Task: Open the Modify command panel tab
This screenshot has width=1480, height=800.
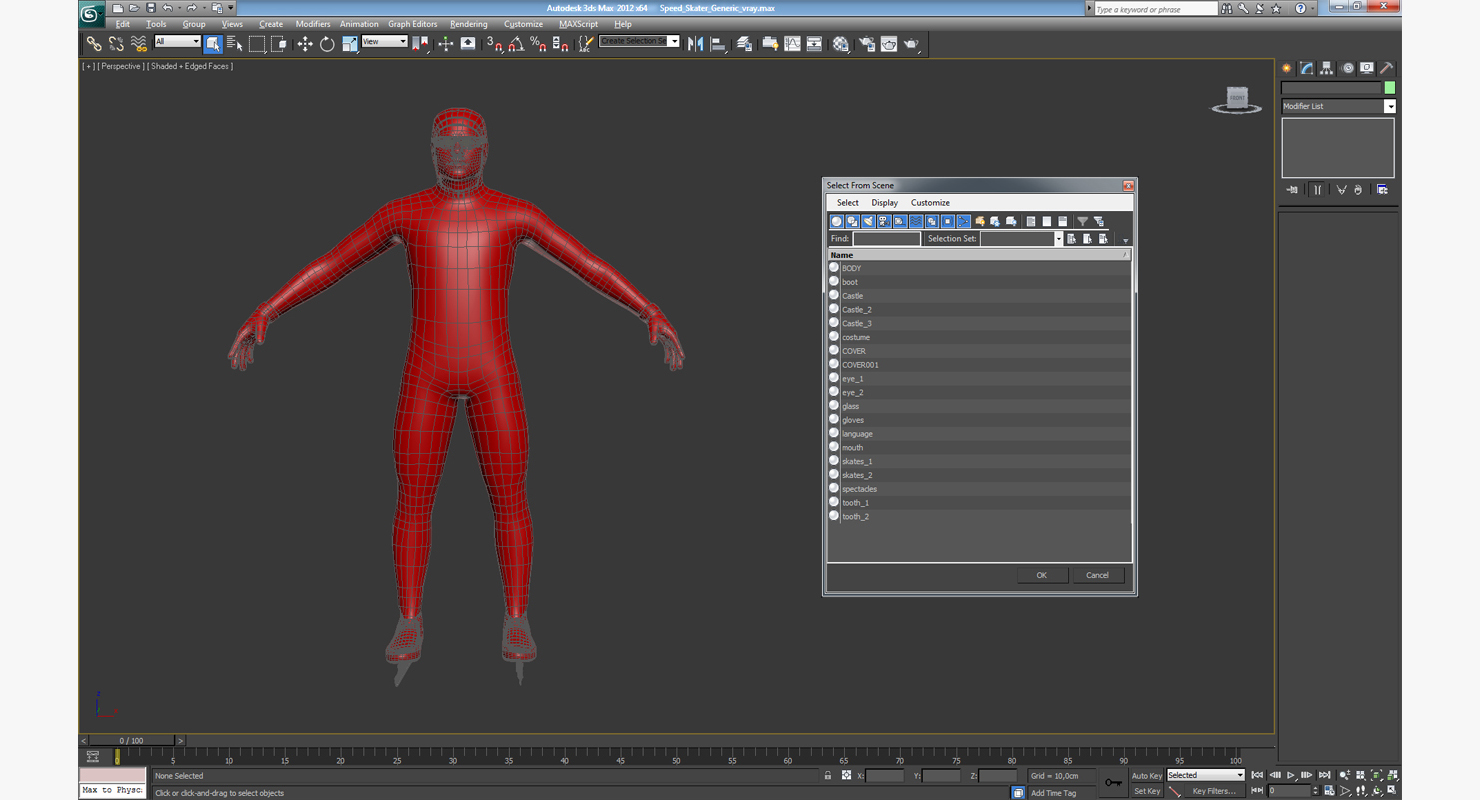Action: (x=1306, y=68)
